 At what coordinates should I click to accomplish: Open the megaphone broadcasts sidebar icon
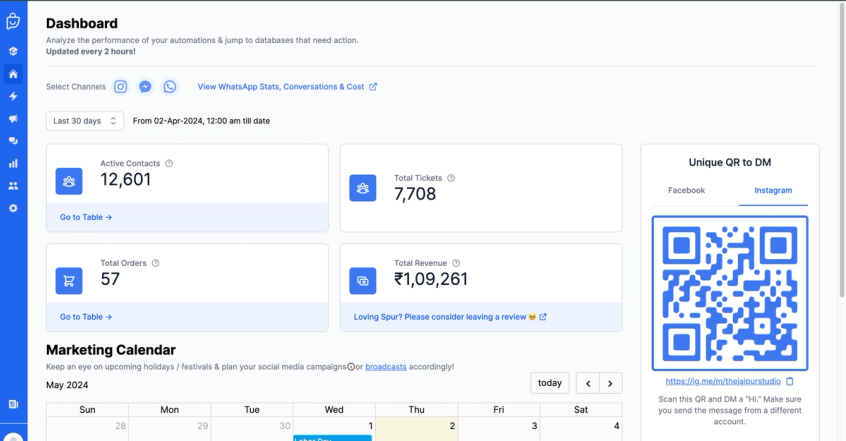pyautogui.click(x=13, y=118)
